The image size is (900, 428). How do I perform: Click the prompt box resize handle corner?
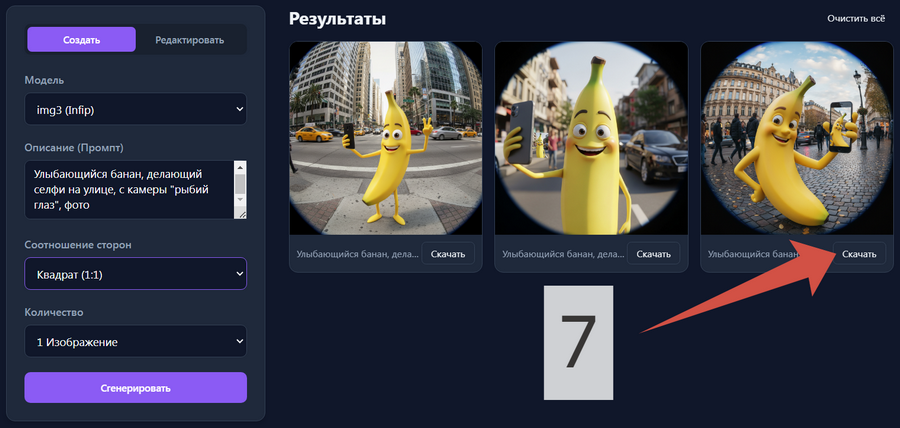[240, 212]
